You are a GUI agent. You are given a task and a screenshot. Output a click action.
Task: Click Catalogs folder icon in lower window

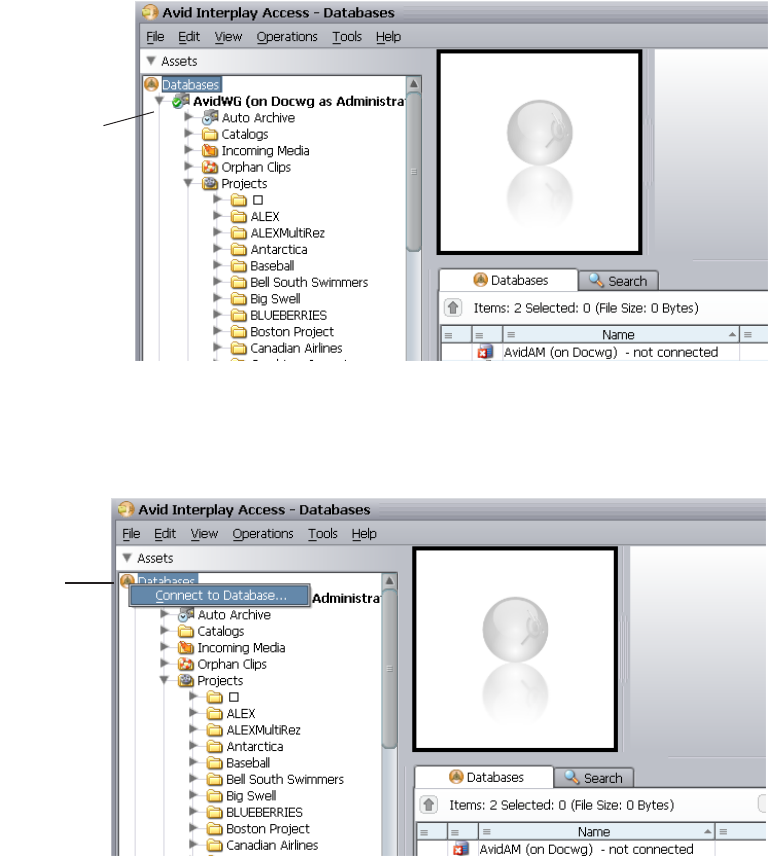186,631
